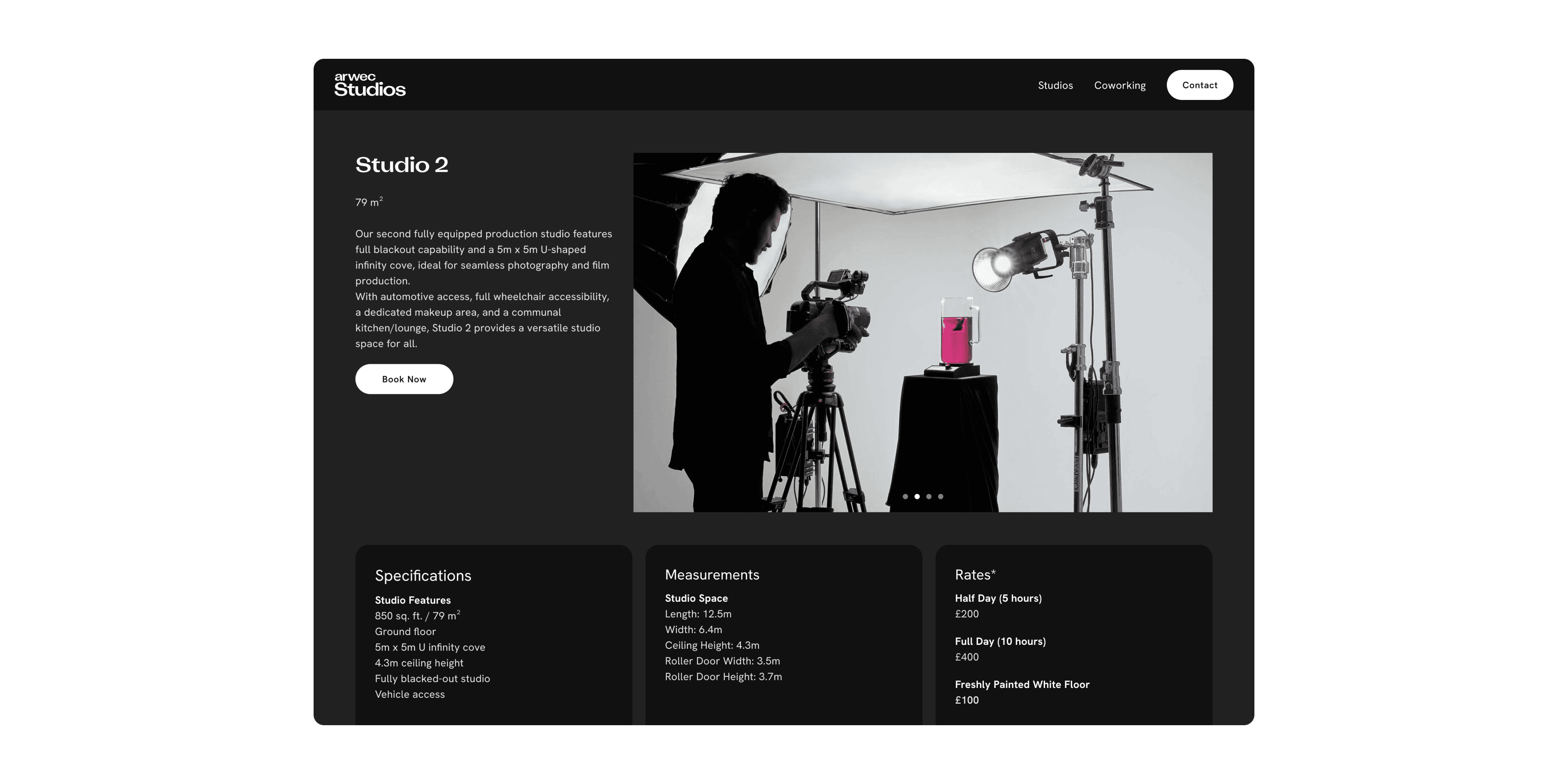Go to the Coworking page
The height and width of the screenshot is (784, 1568).
pyautogui.click(x=1120, y=85)
